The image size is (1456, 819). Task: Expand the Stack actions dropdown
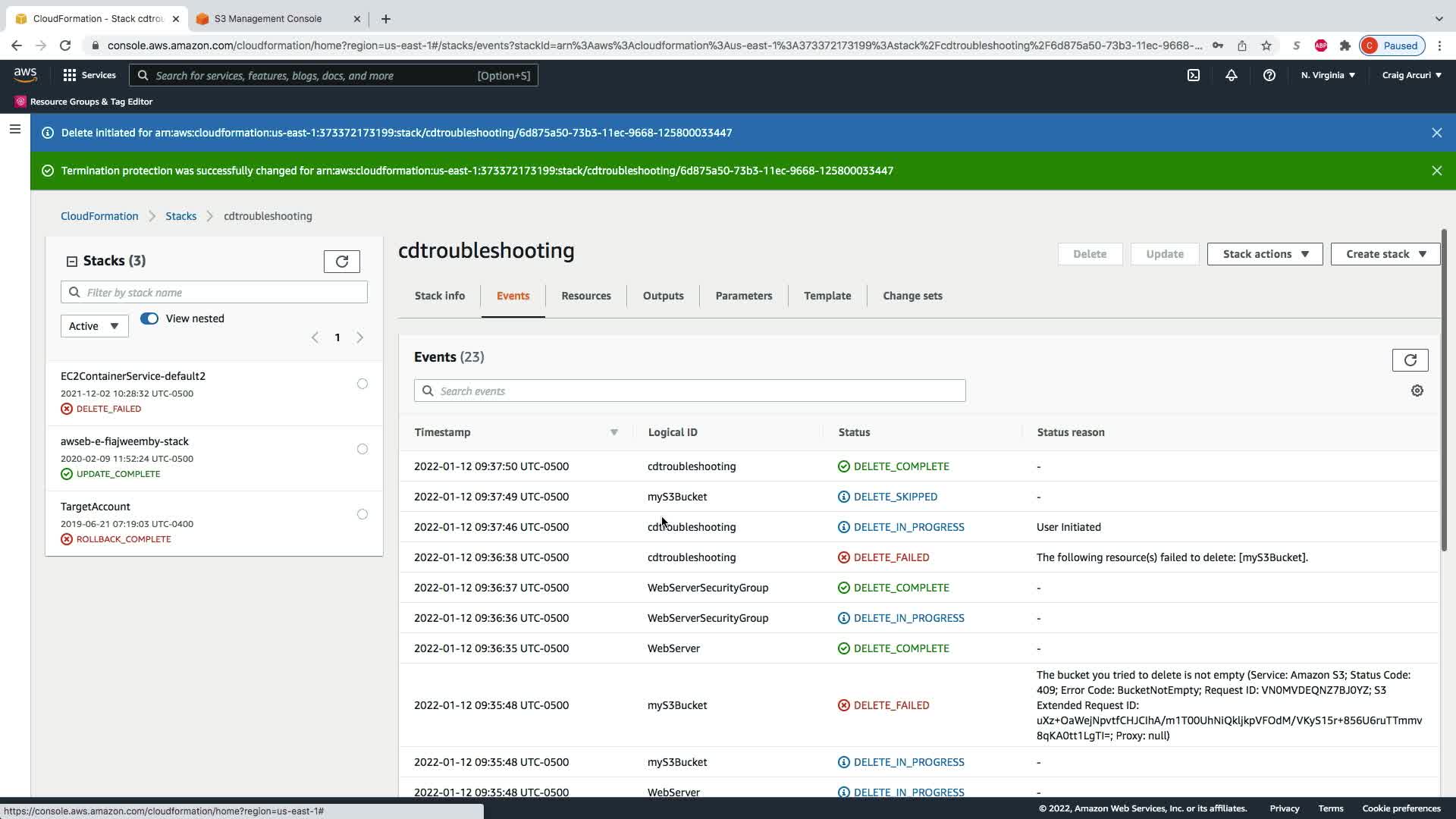1264,254
